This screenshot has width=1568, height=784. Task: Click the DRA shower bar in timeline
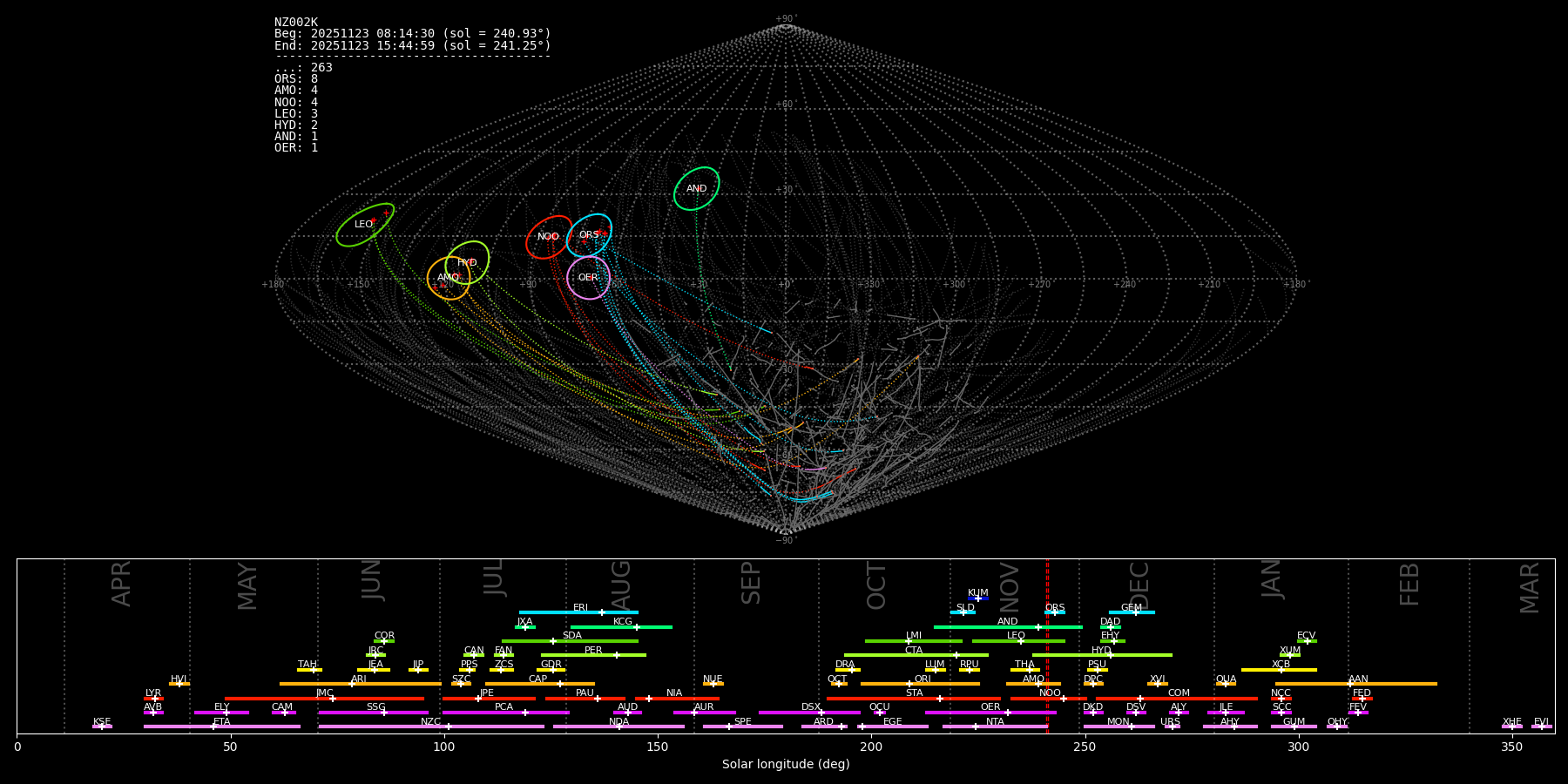(848, 670)
